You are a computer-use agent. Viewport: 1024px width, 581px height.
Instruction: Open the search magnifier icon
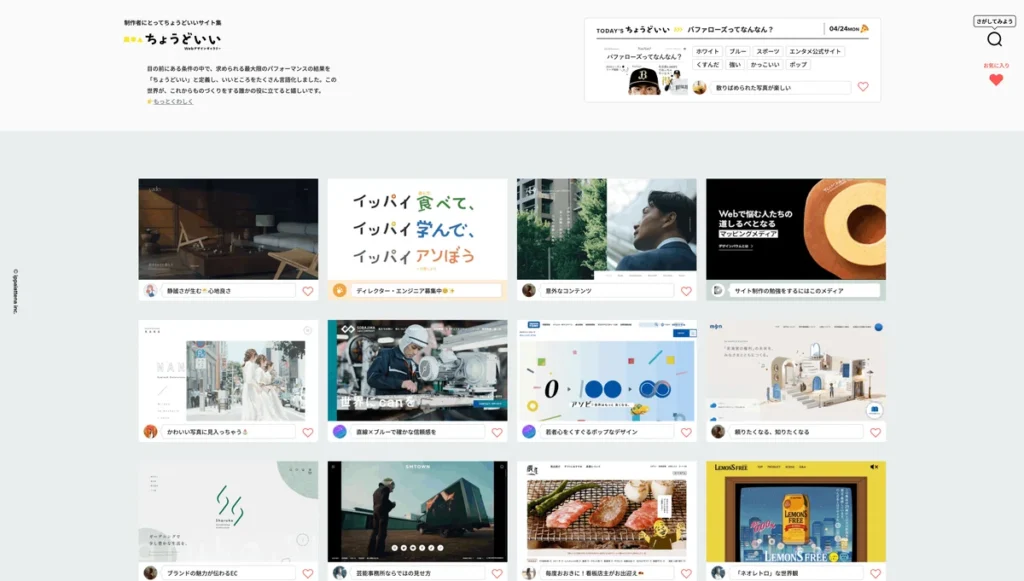pyautogui.click(x=994, y=39)
